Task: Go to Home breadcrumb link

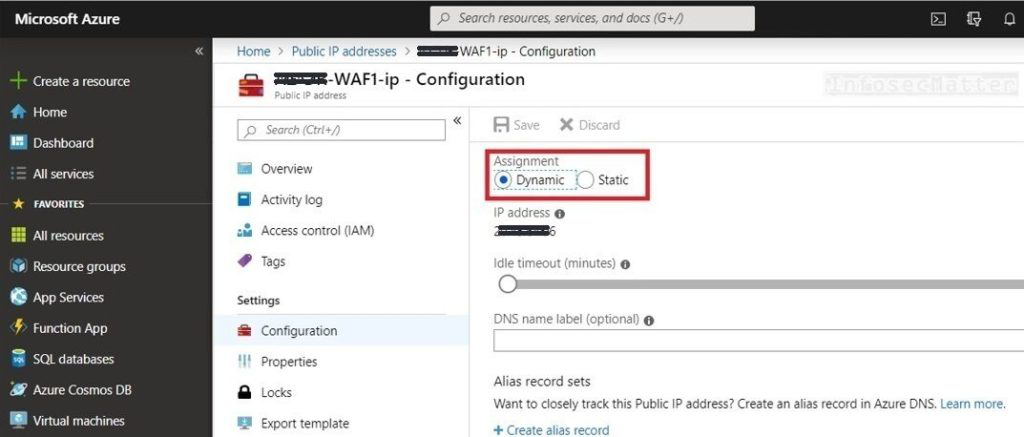Action: 253,52
